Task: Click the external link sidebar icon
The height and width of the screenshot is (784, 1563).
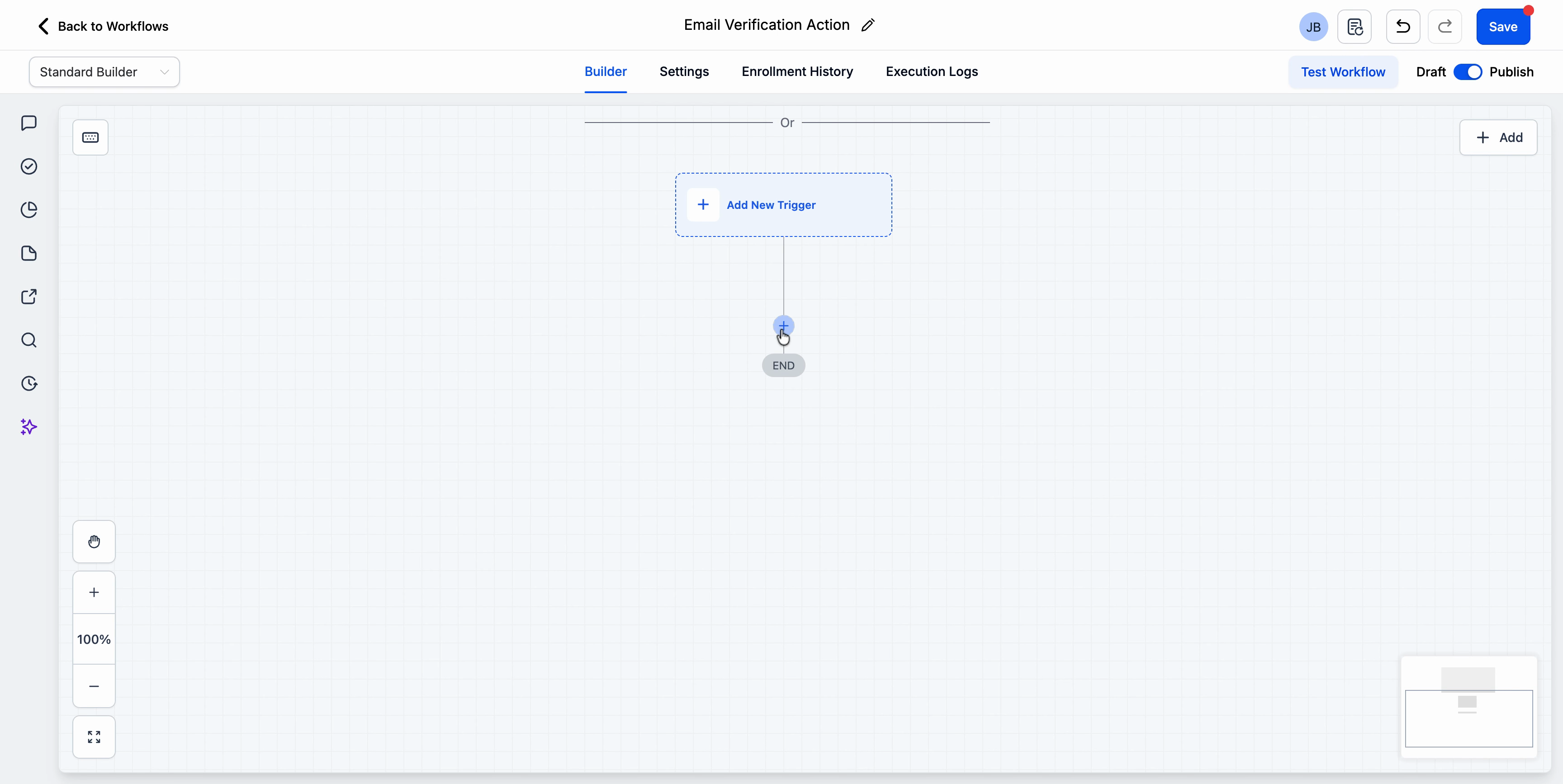Action: [x=28, y=298]
